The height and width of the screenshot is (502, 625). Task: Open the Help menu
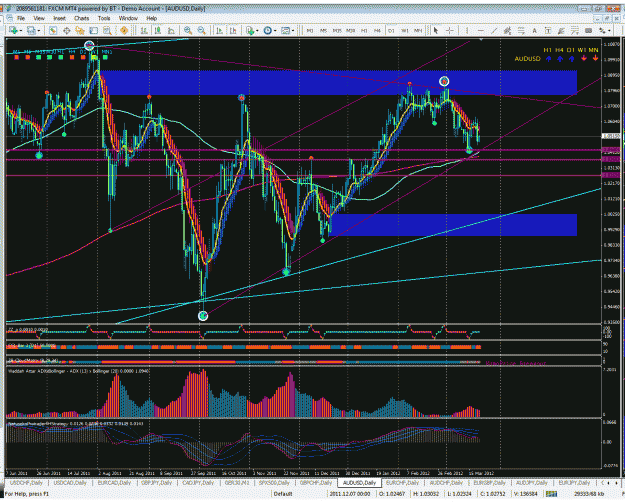coord(151,18)
